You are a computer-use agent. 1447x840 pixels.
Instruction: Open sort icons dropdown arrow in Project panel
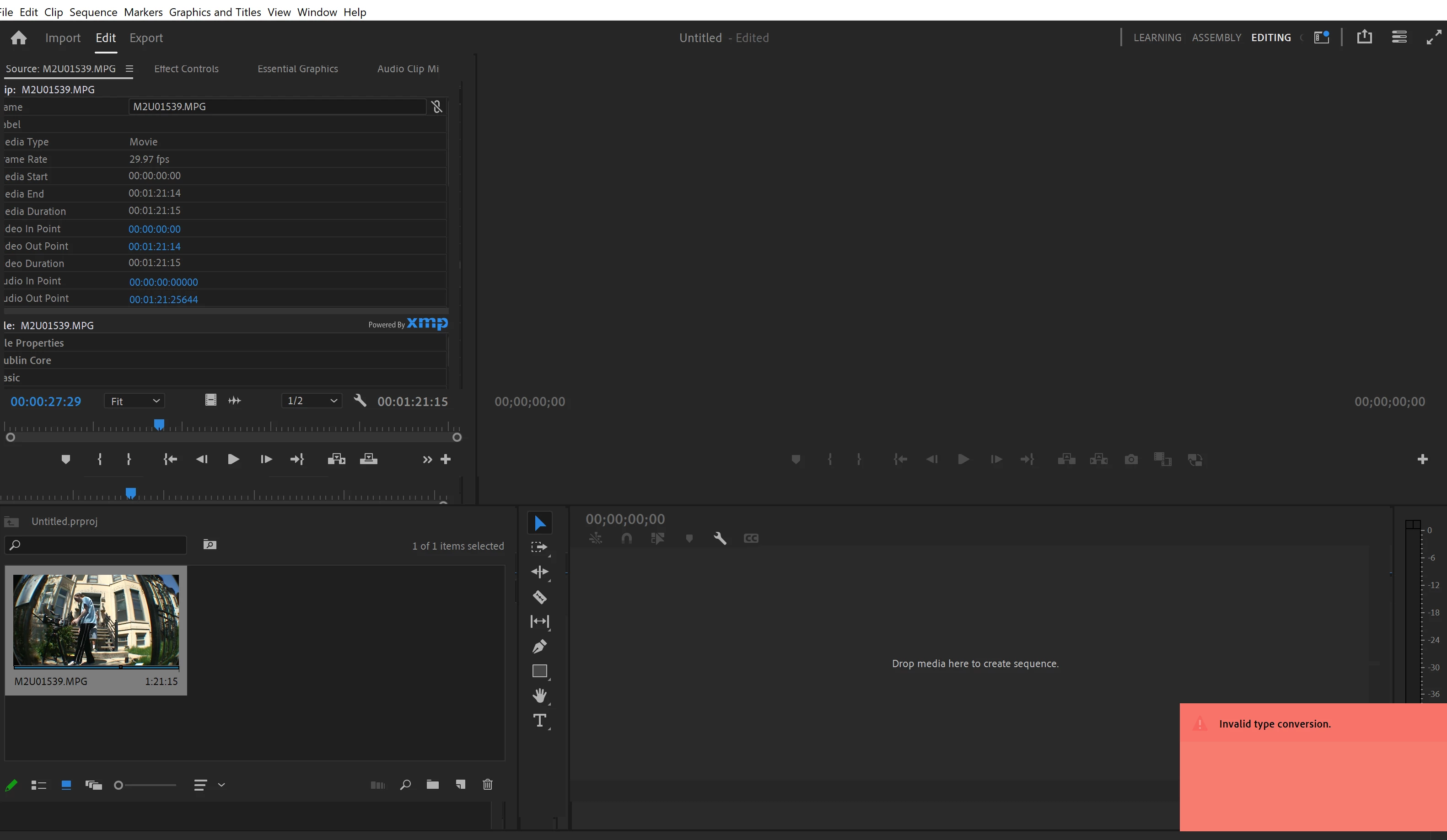pyautogui.click(x=221, y=785)
